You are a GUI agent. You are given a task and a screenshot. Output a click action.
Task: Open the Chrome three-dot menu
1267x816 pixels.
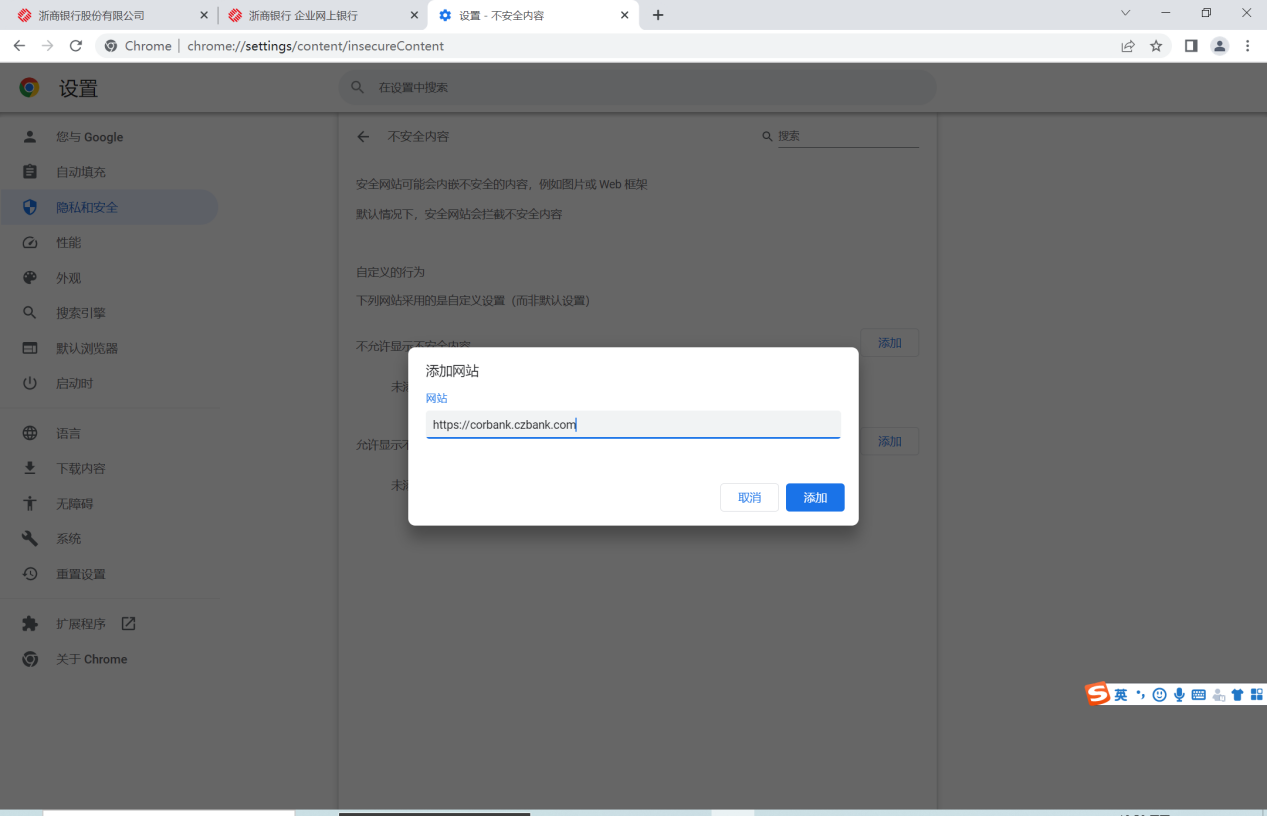[1247, 46]
